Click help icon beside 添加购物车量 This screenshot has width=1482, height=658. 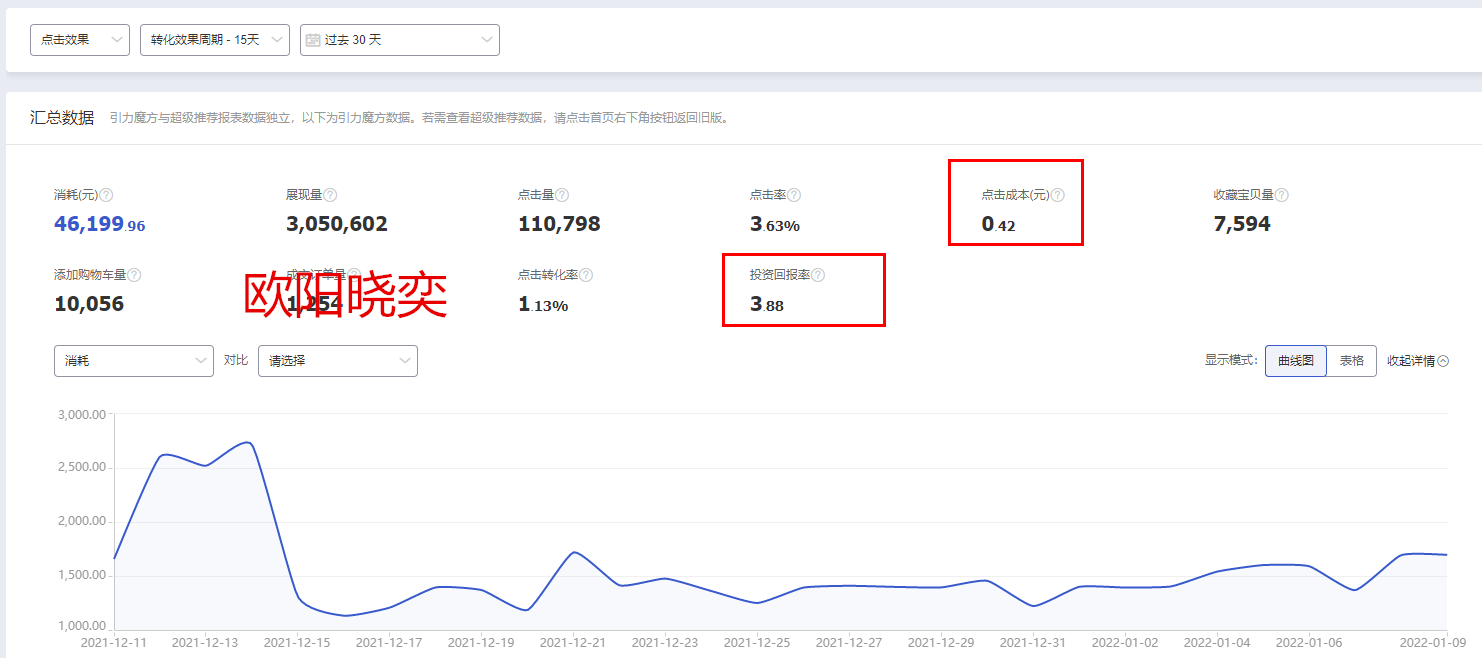pos(134,275)
